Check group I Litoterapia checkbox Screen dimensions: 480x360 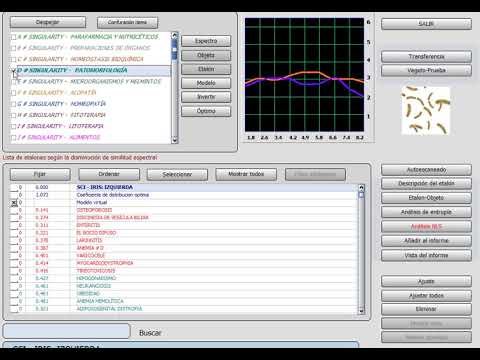[14, 126]
